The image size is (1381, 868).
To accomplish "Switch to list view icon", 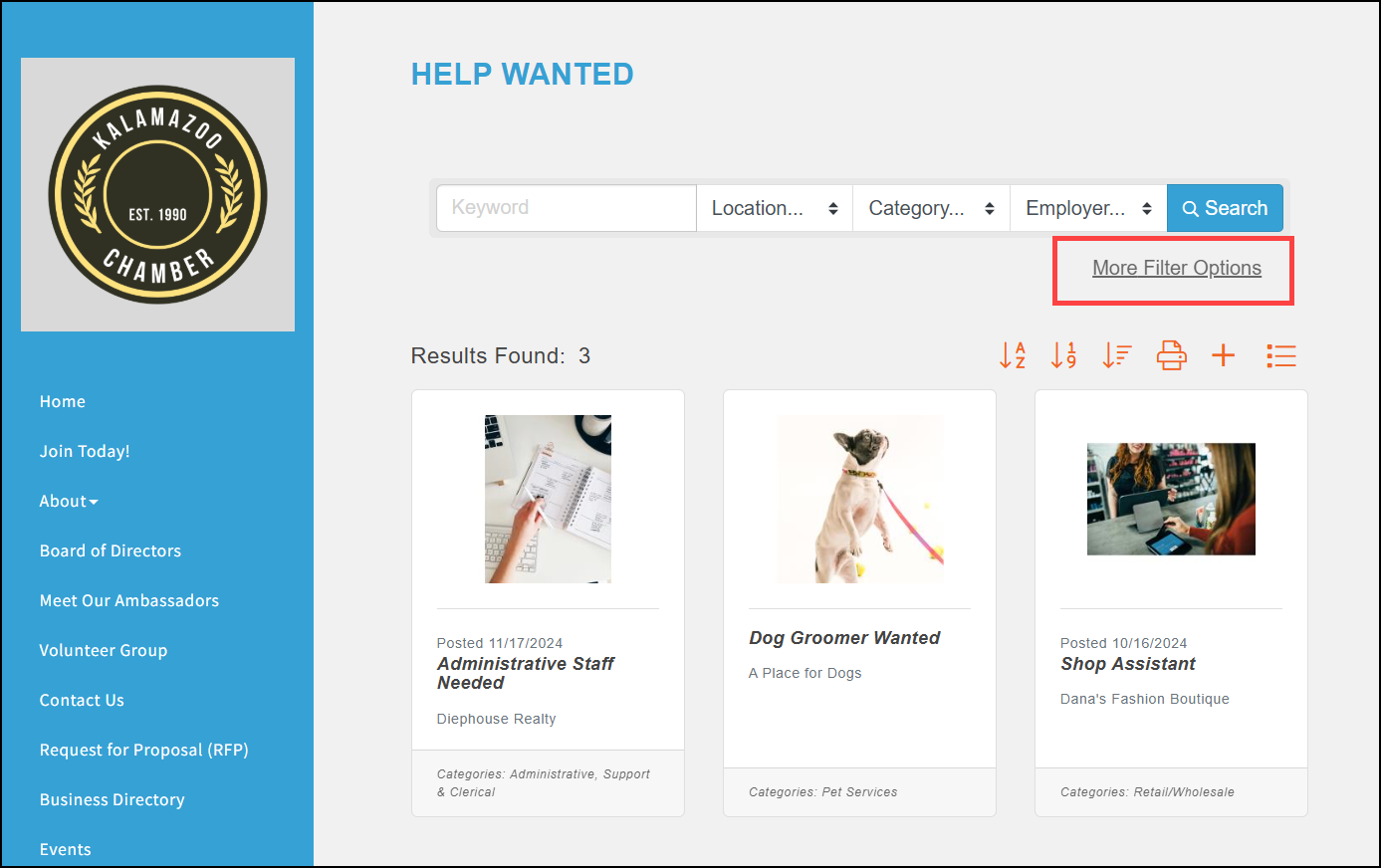I will (1281, 355).
